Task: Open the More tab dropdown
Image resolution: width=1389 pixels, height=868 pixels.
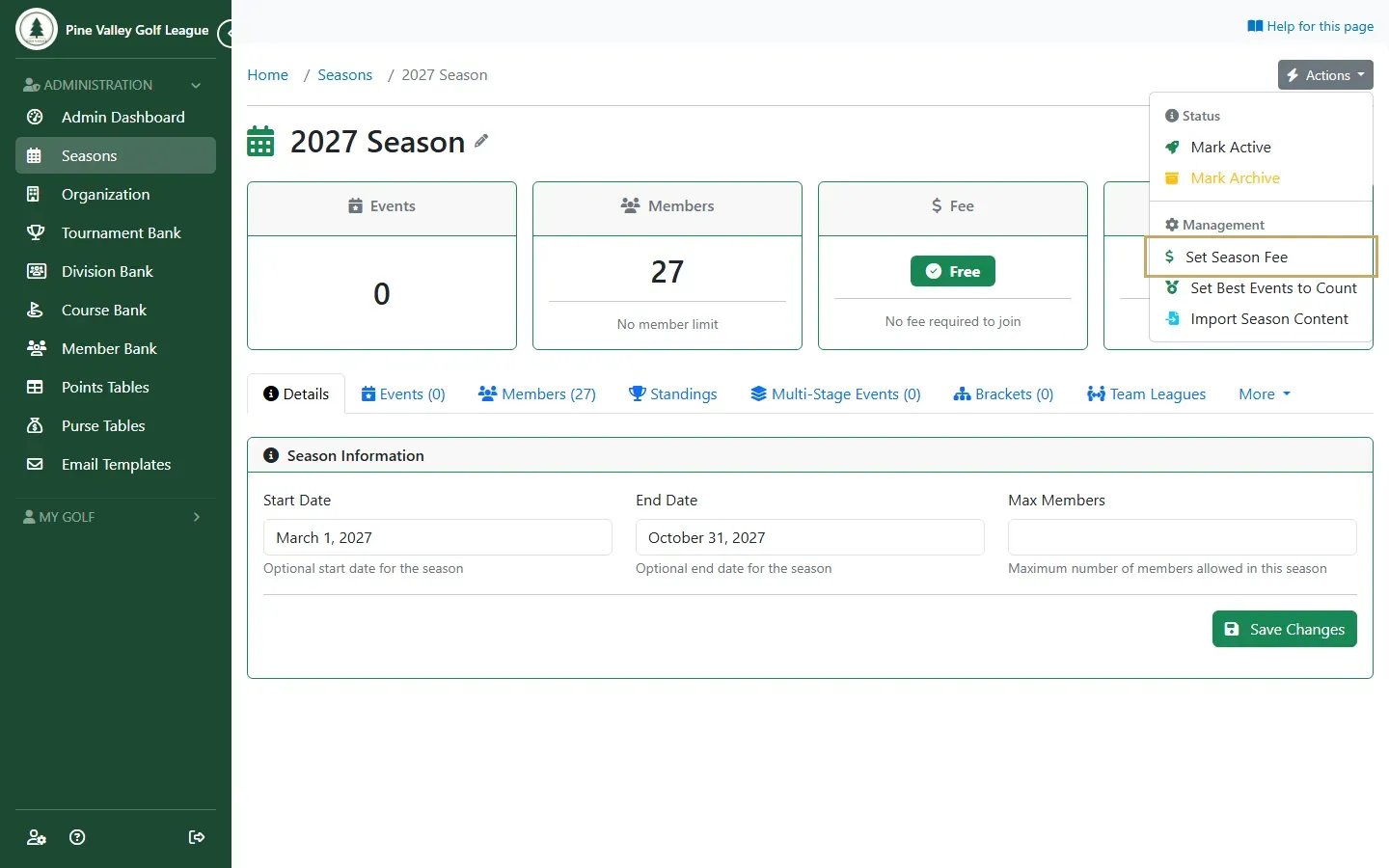Action: coord(1265,393)
